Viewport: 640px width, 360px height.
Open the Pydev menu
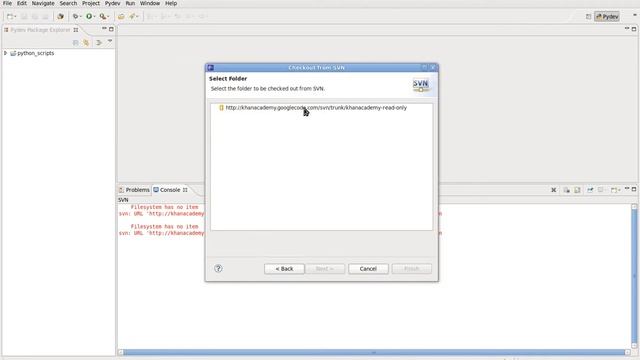coord(112,3)
